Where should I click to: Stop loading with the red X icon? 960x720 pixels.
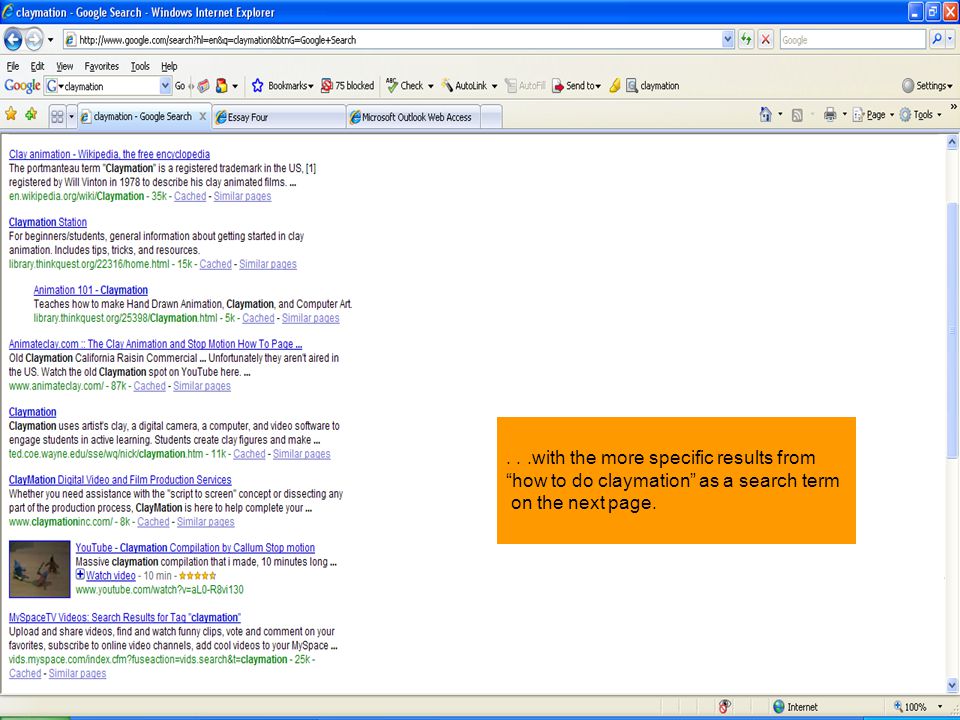tap(765, 40)
